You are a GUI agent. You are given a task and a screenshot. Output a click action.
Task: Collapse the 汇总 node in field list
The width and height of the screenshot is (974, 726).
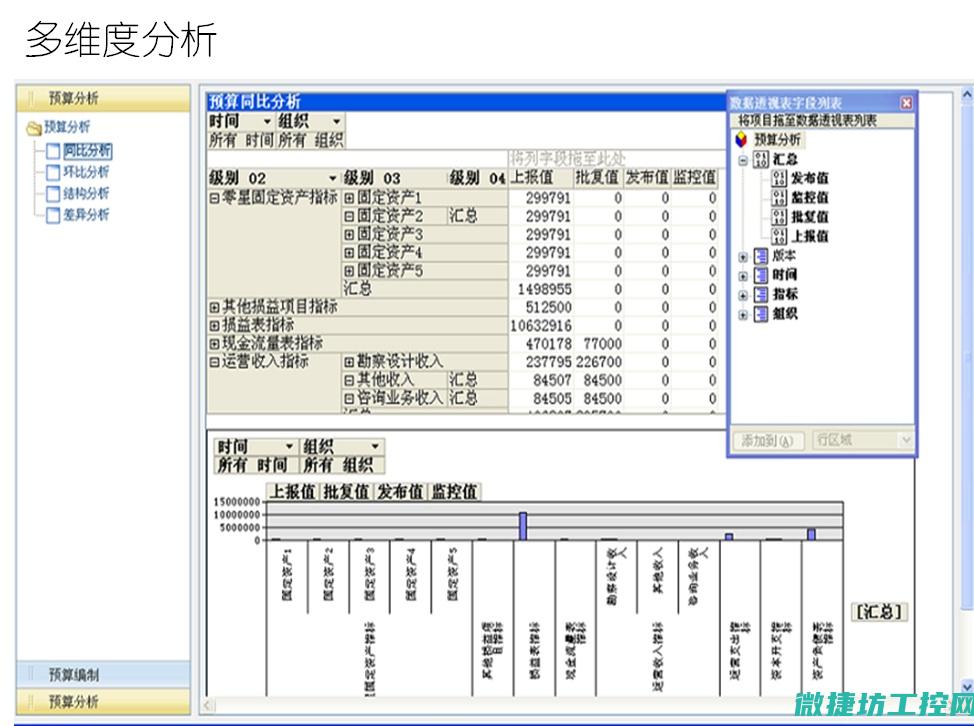point(743,160)
